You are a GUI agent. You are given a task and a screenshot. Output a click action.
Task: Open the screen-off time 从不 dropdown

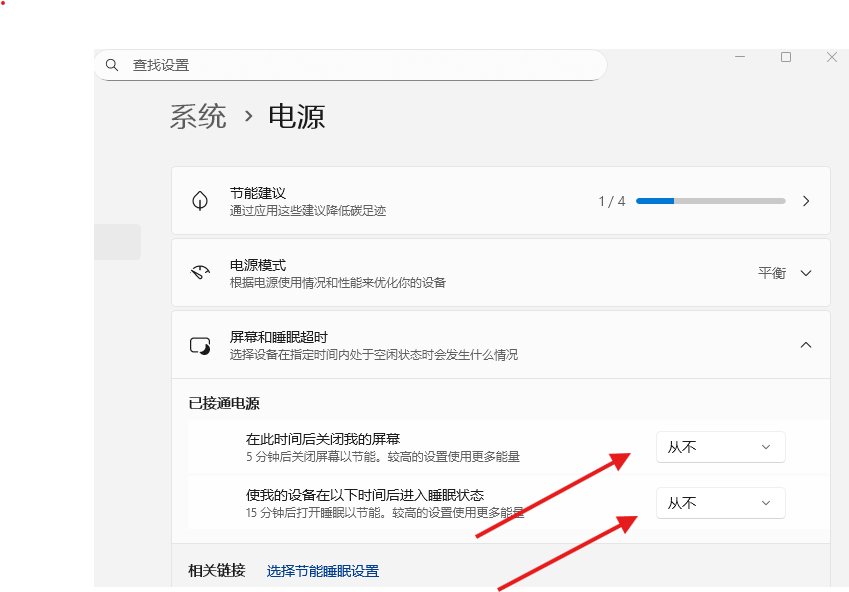click(x=720, y=447)
